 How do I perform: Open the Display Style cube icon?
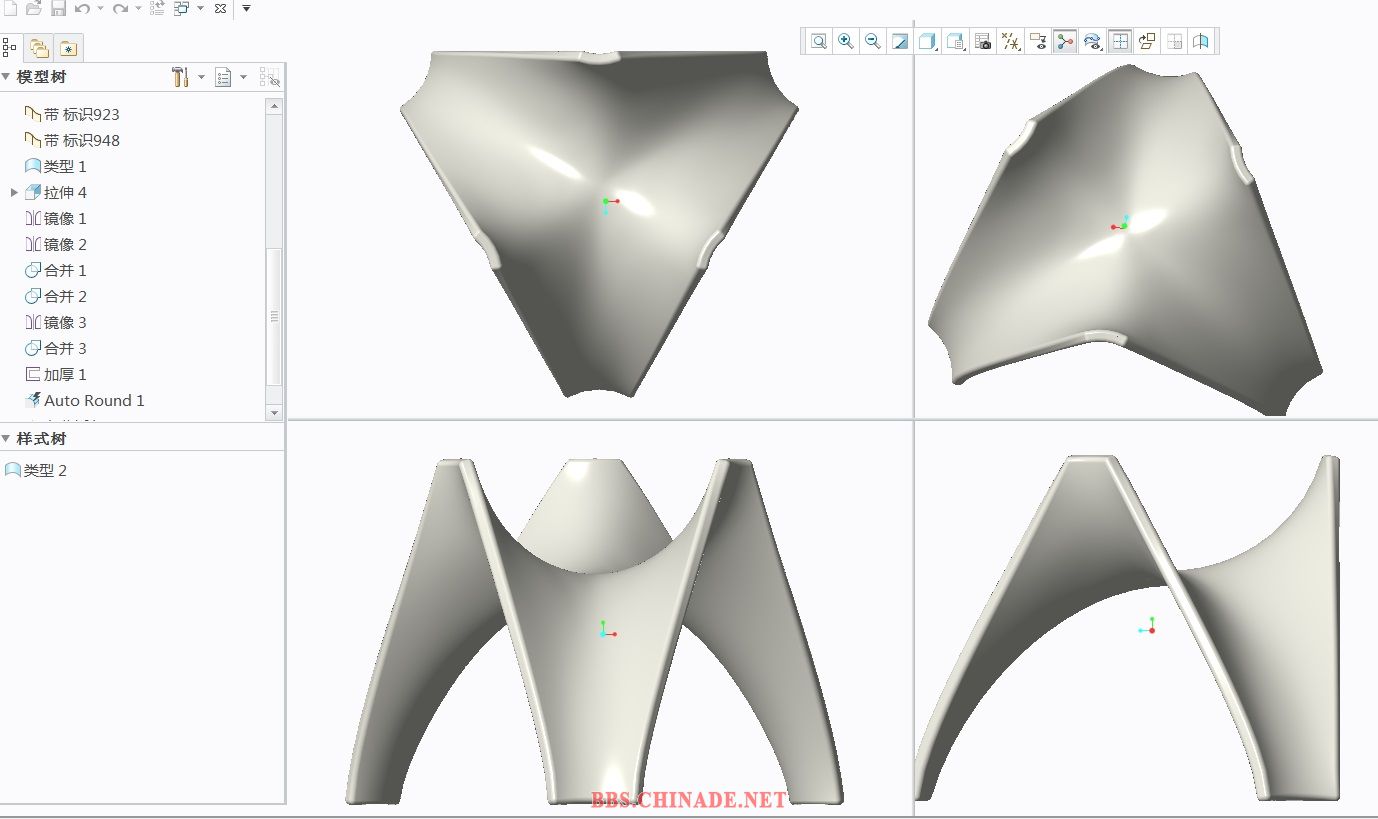927,41
